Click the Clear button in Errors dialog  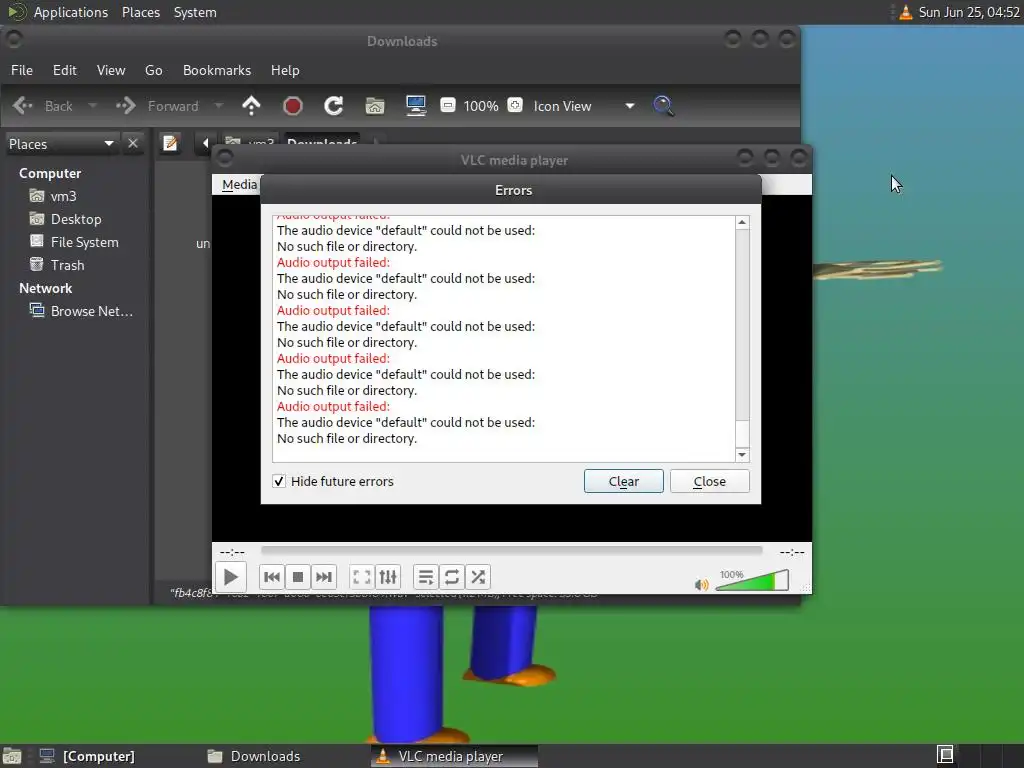[624, 481]
